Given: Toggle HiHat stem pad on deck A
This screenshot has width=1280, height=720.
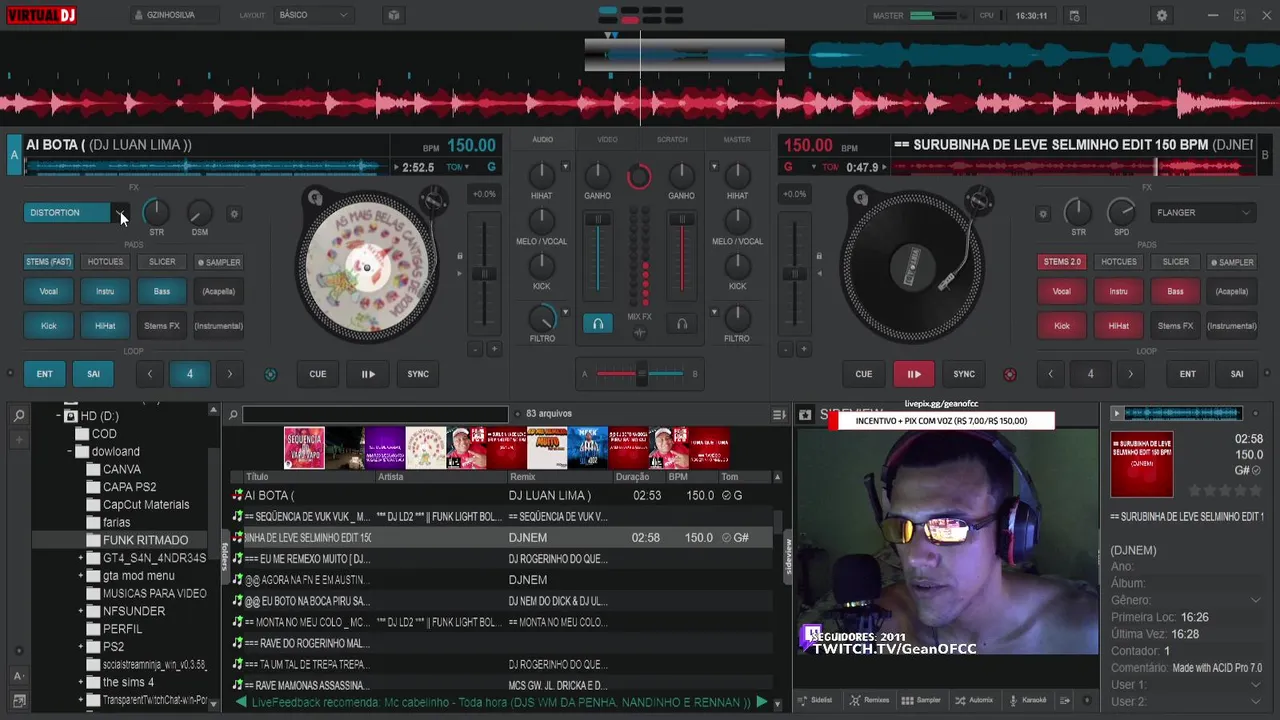Looking at the screenshot, I should [105, 325].
